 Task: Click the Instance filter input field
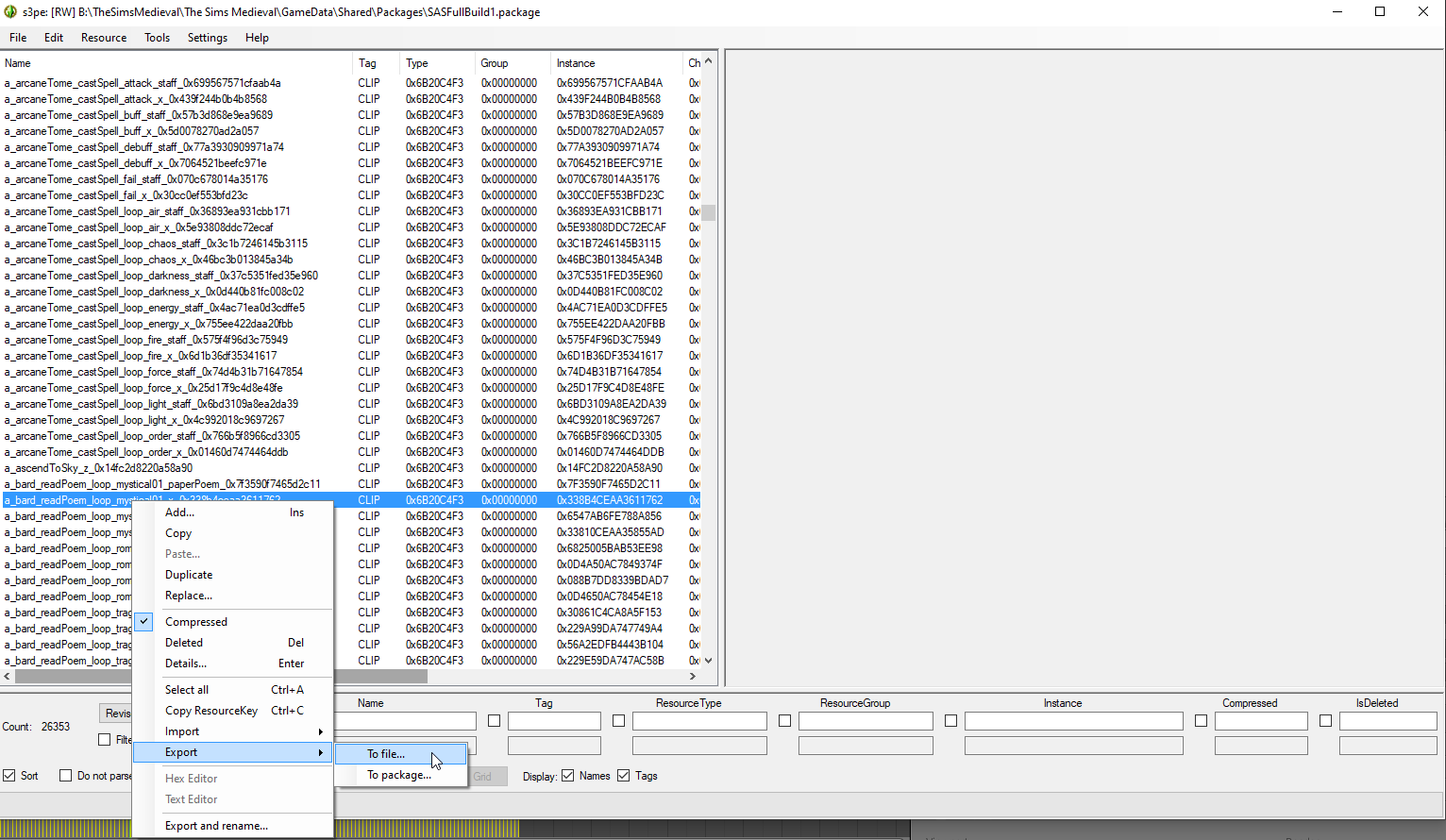tap(1073, 721)
